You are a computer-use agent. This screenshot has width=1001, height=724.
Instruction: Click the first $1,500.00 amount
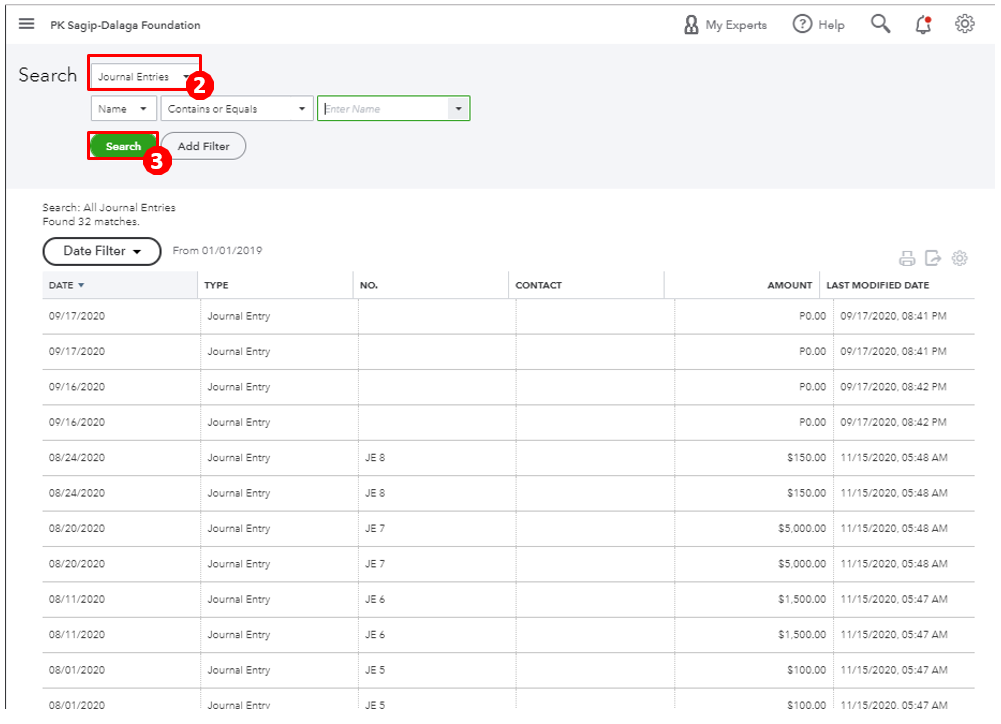pyautogui.click(x=802, y=600)
